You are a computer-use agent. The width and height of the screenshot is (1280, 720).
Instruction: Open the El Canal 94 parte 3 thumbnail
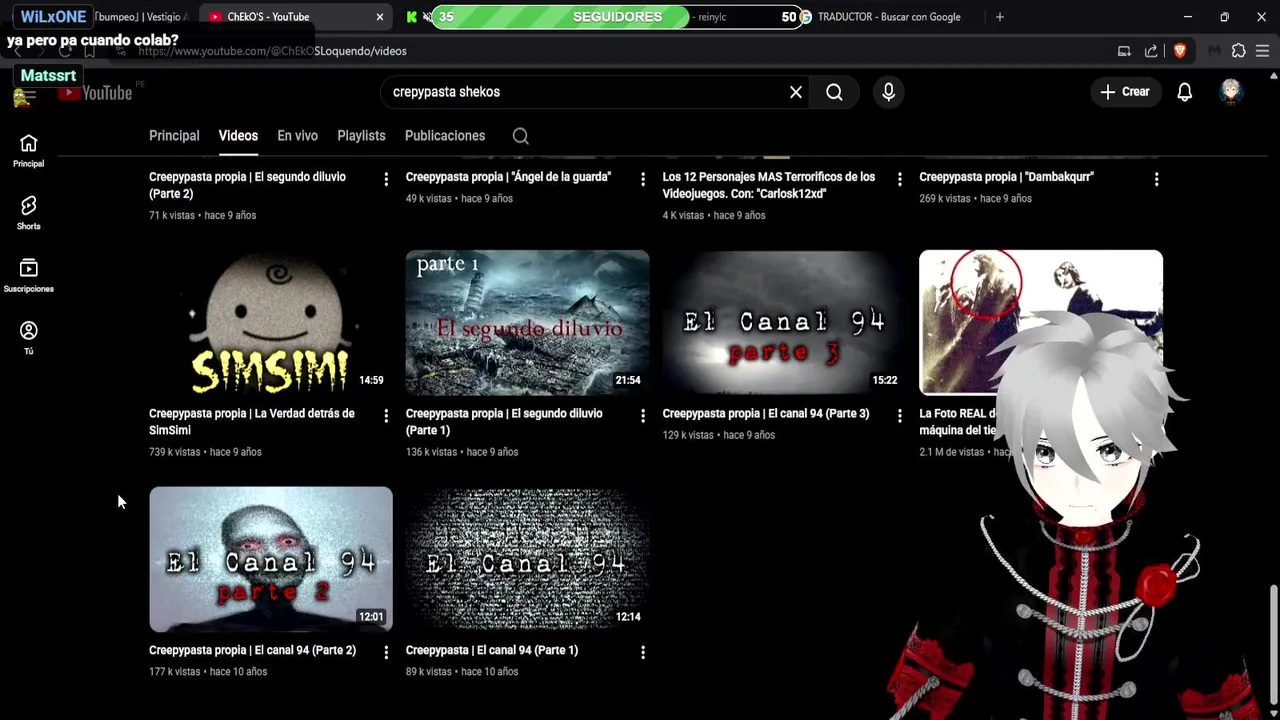click(x=784, y=323)
